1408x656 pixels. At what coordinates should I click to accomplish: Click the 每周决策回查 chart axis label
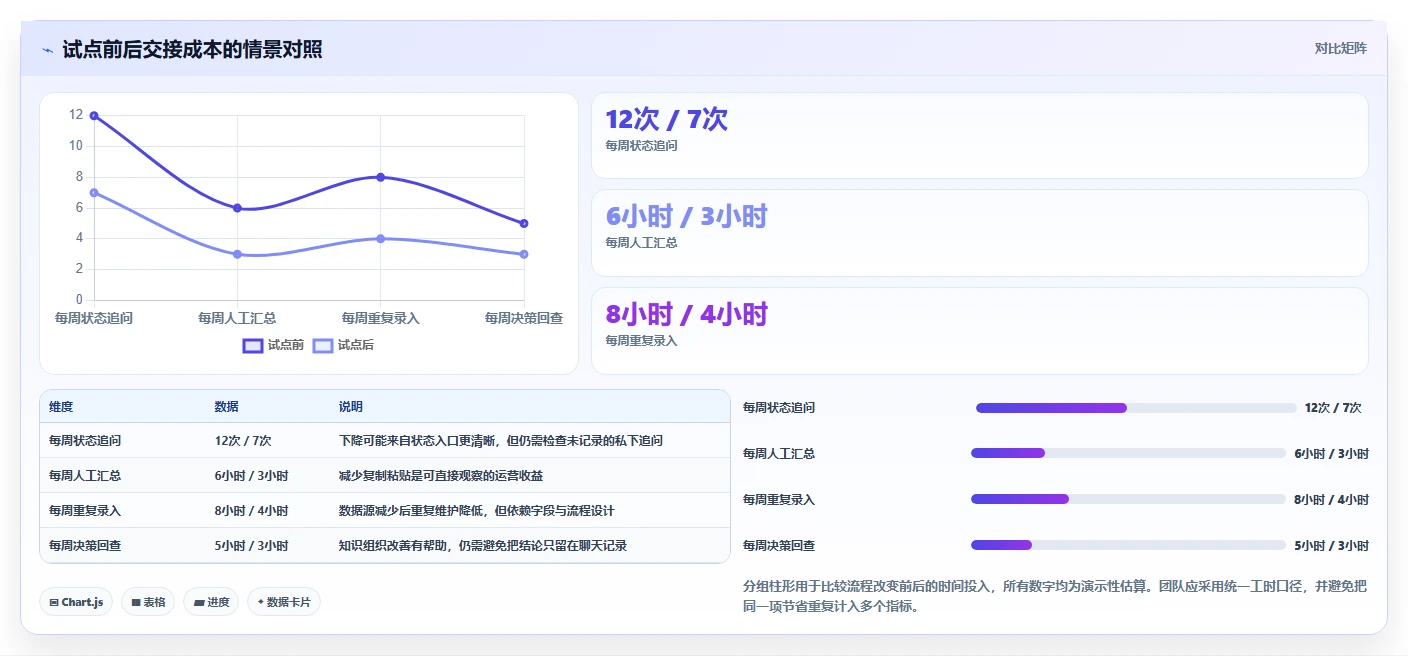[524, 318]
